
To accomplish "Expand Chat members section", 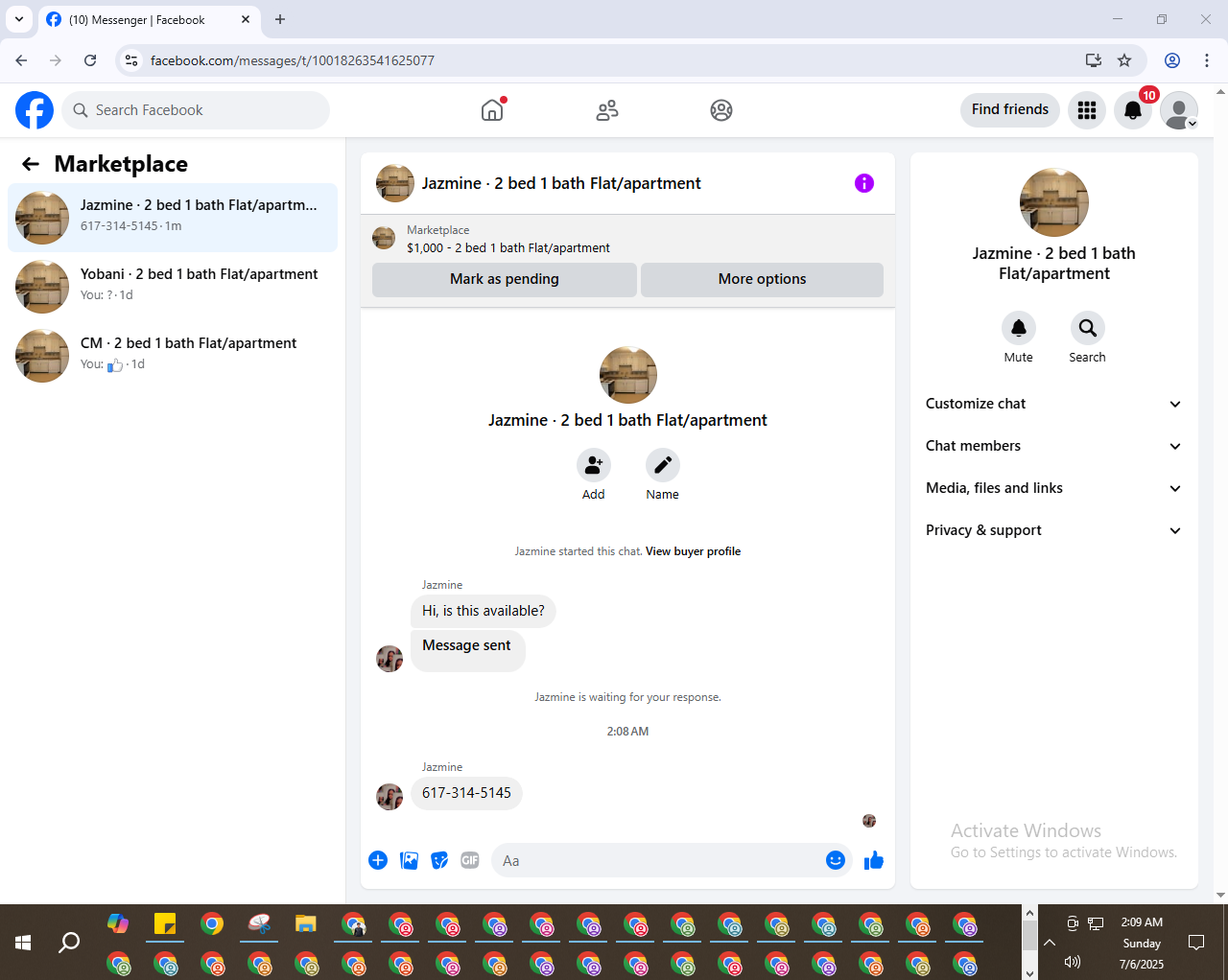I will point(1053,446).
